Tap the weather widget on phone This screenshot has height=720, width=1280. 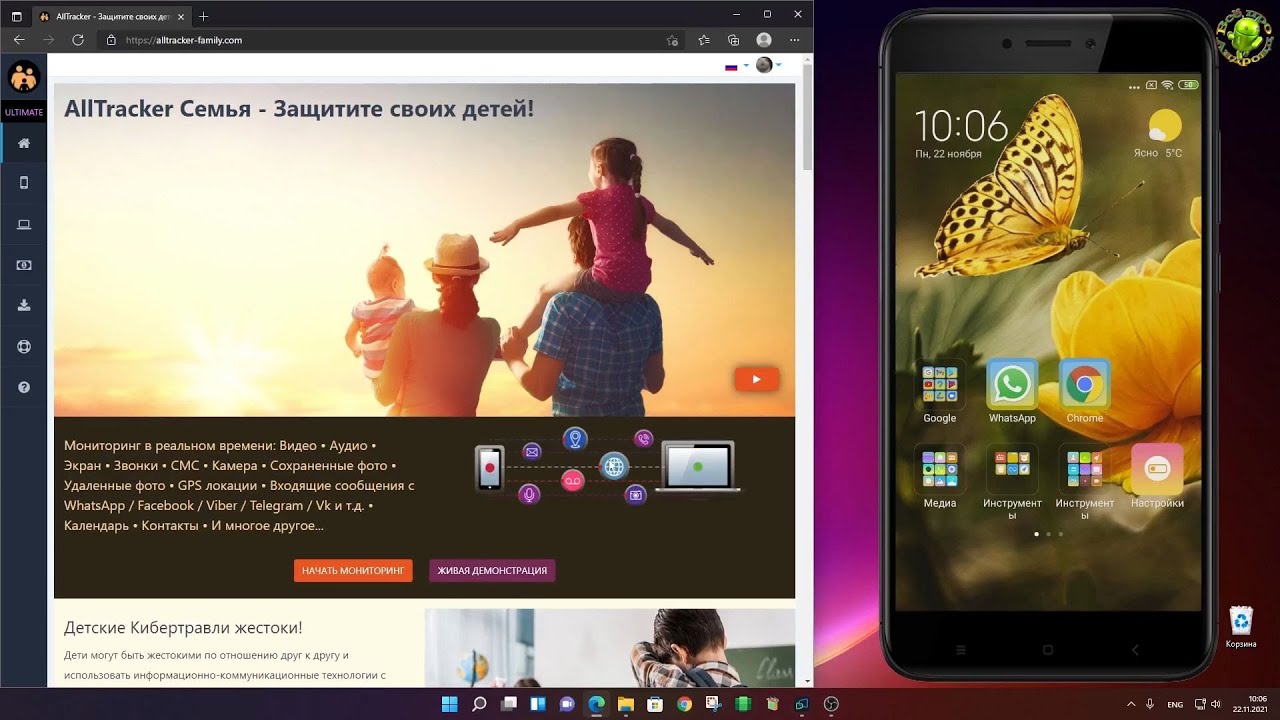[x=1160, y=134]
